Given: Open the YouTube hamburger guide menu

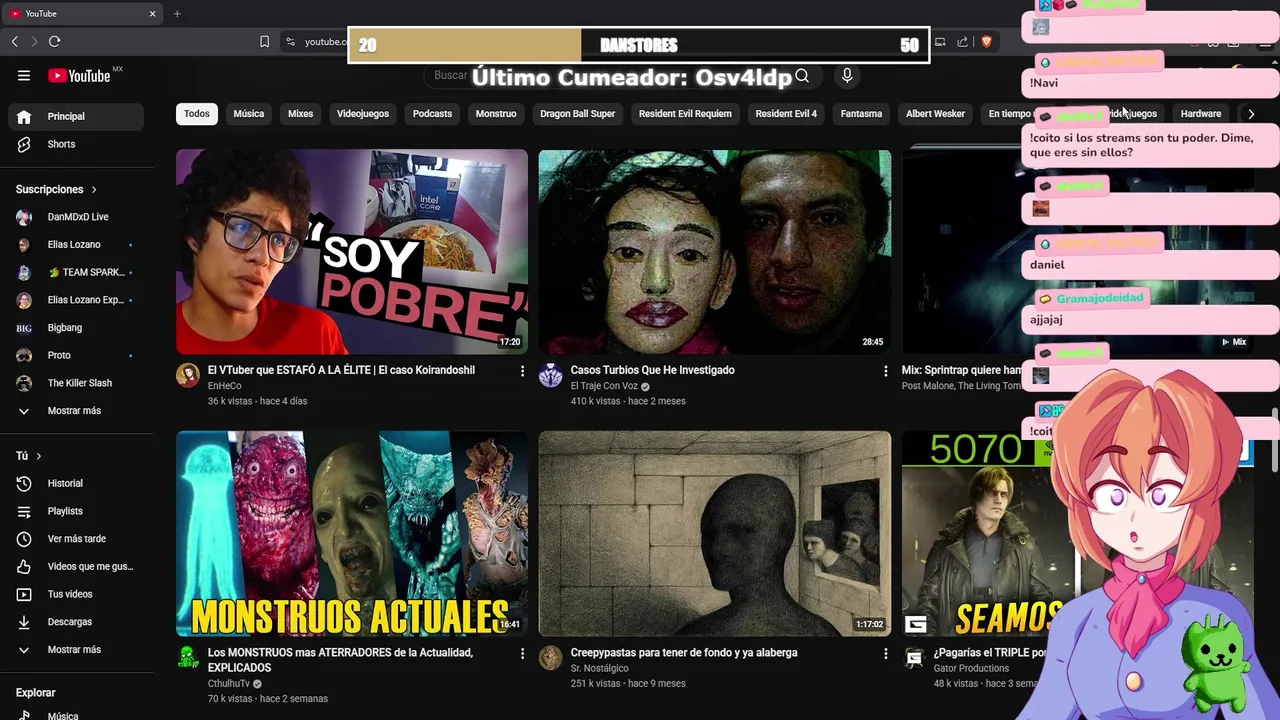Looking at the screenshot, I should [x=24, y=76].
